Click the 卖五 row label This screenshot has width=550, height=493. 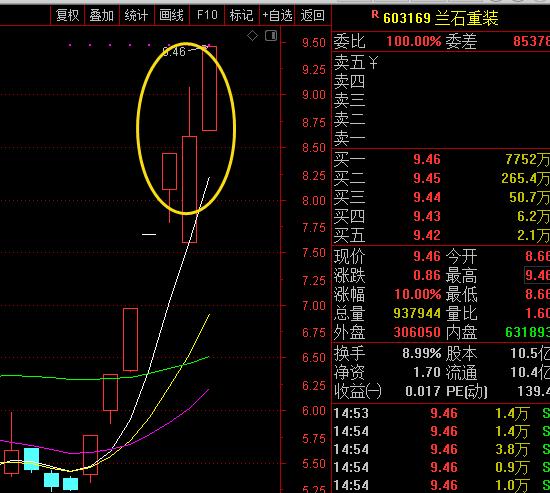tap(349, 62)
